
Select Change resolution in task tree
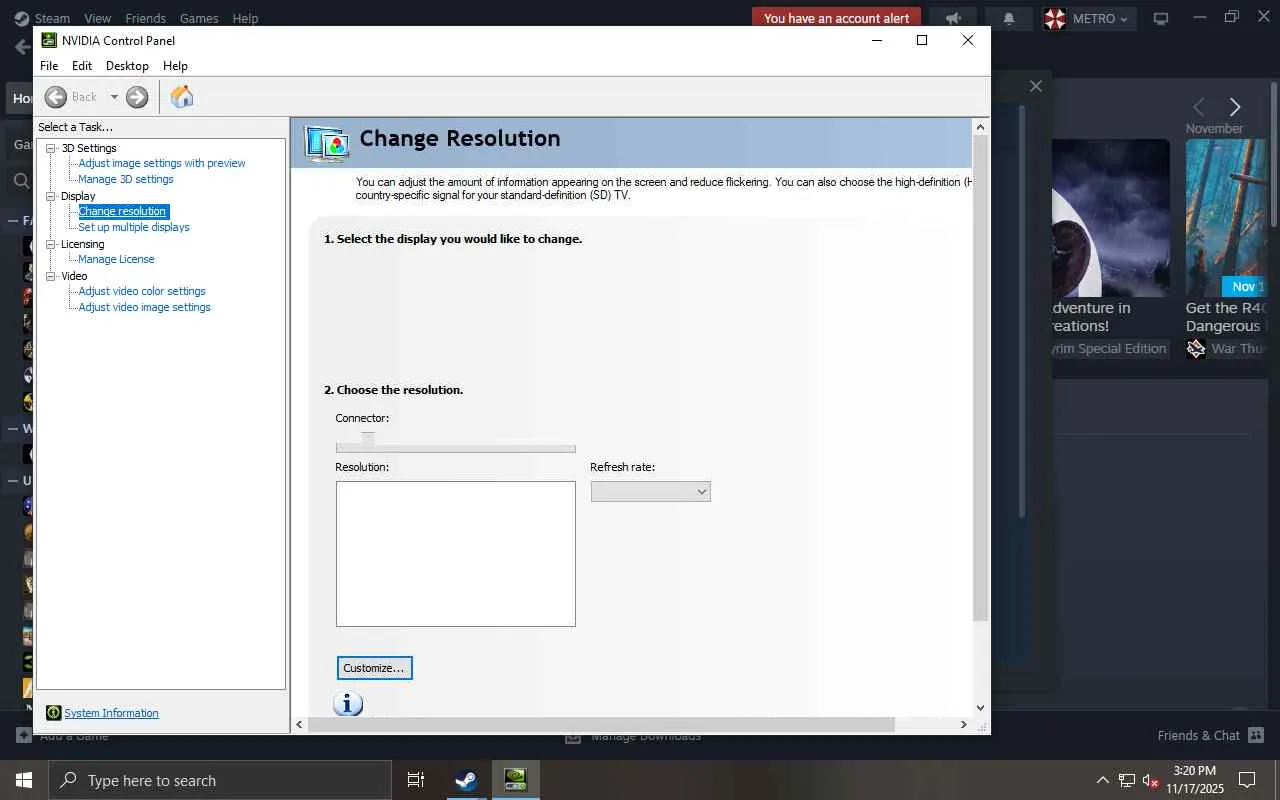coord(123,211)
